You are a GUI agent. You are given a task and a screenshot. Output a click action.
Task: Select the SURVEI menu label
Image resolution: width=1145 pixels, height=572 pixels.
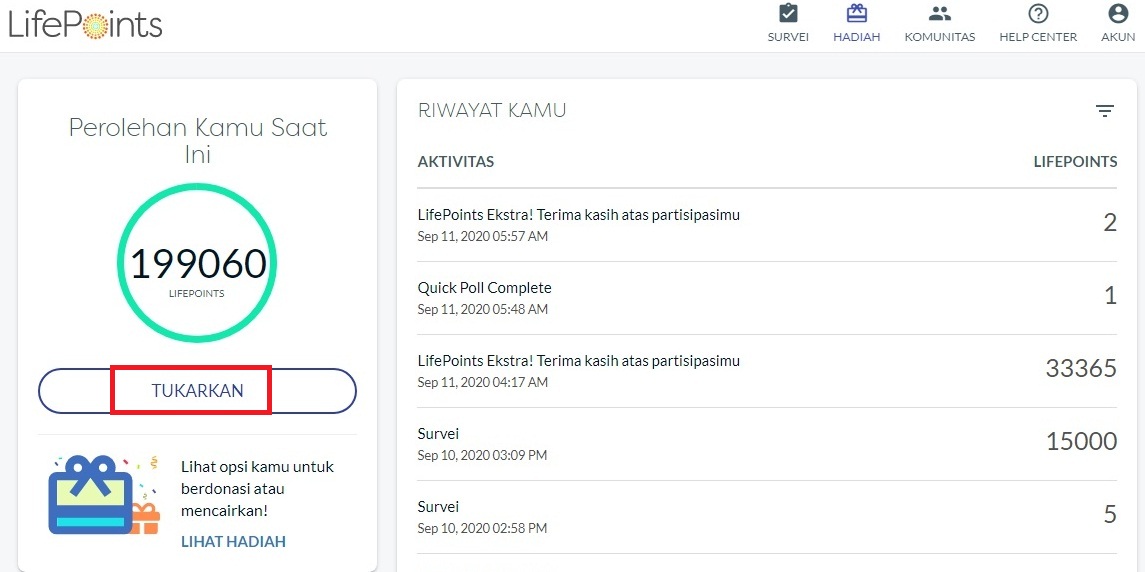(x=788, y=37)
